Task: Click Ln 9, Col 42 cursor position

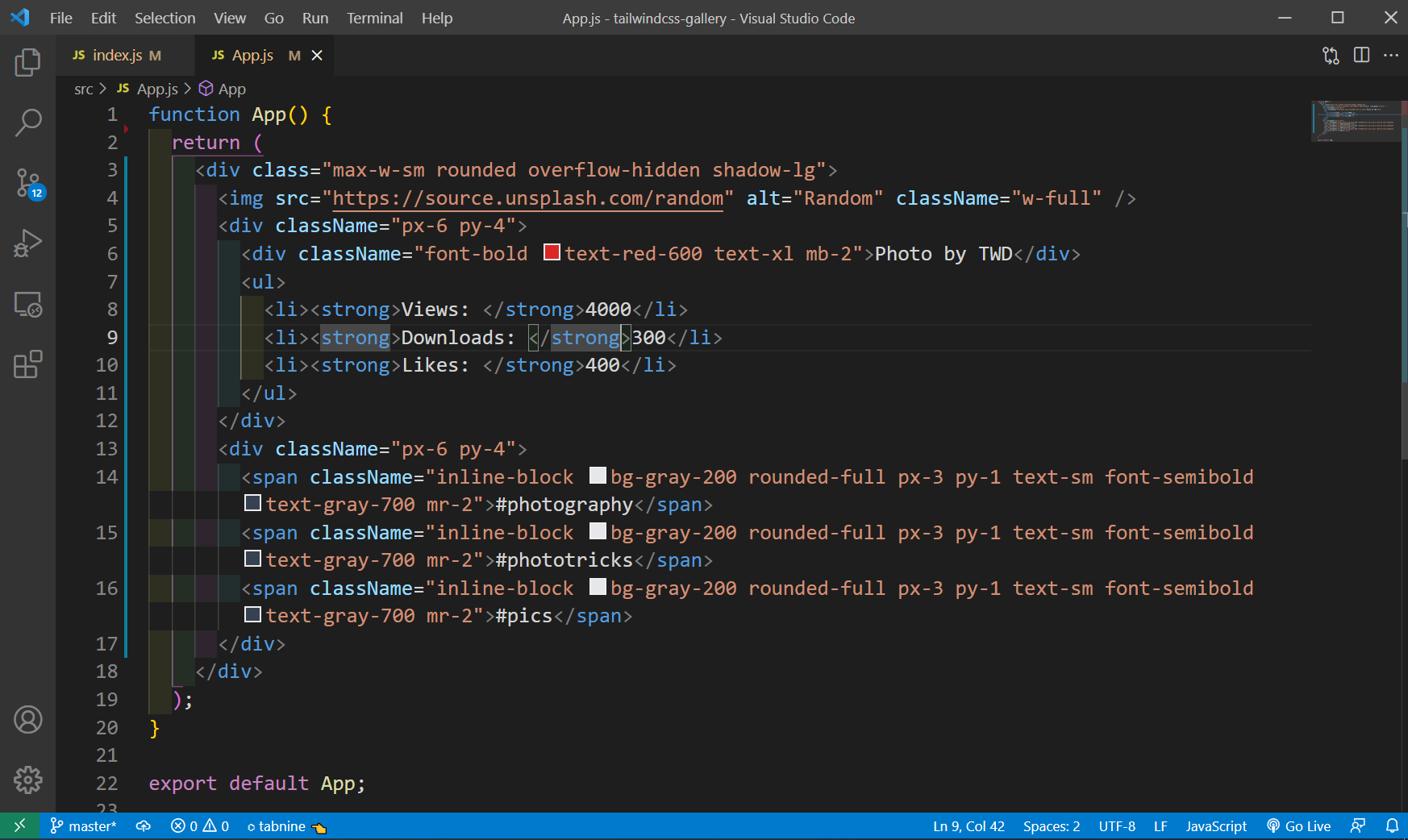Action: pyautogui.click(x=969, y=826)
